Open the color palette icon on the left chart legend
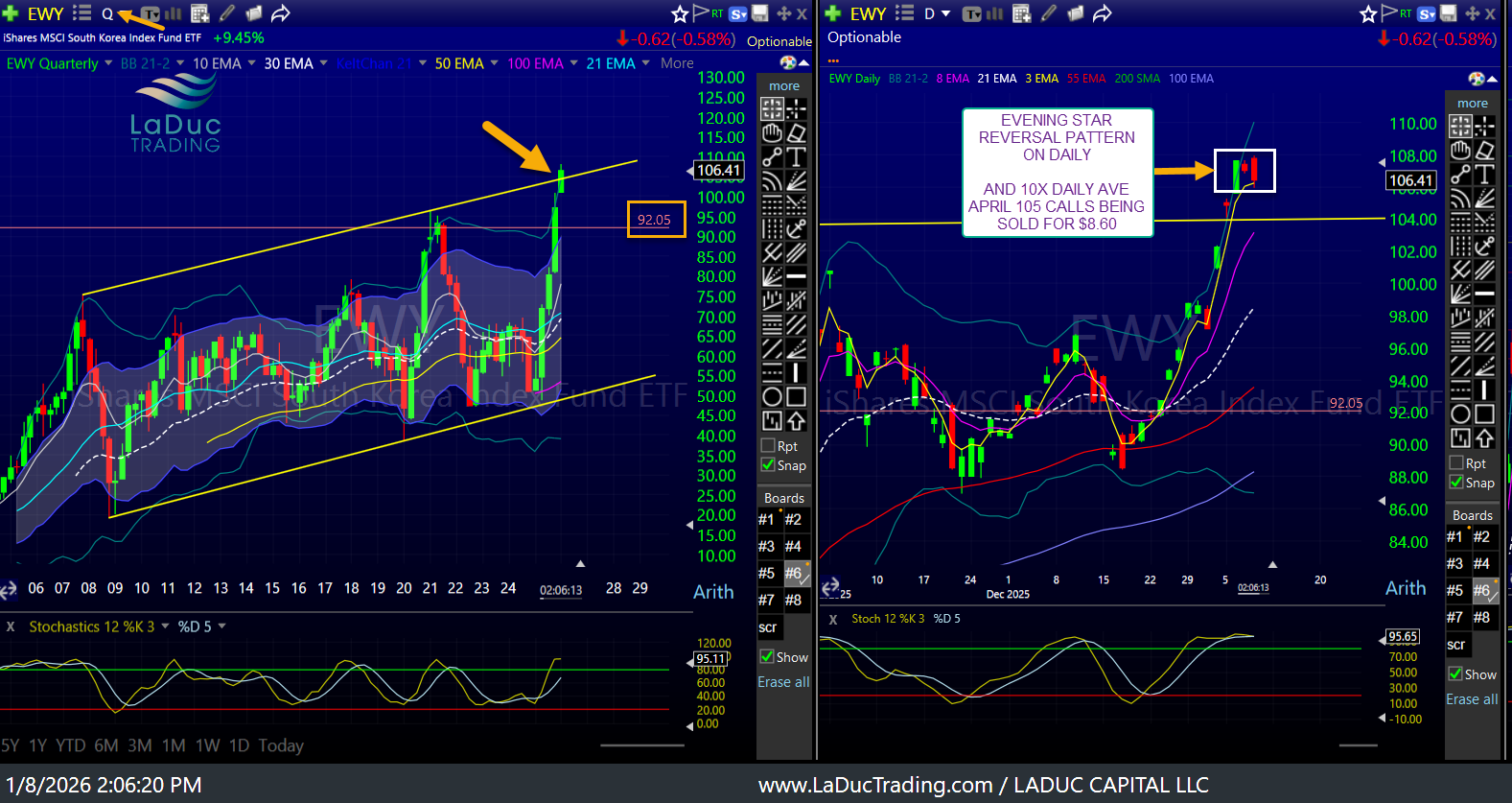The image size is (1512, 803). [x=788, y=62]
